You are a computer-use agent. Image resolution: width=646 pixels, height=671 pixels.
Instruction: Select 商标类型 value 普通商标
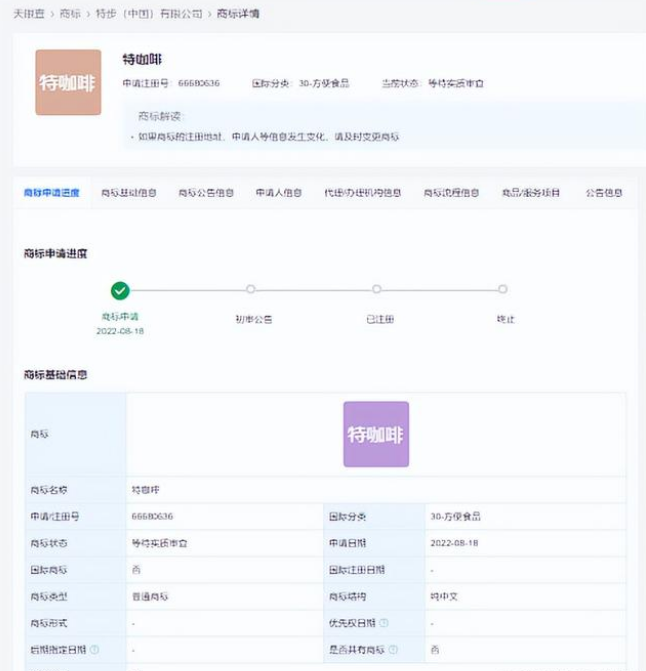pos(150,597)
